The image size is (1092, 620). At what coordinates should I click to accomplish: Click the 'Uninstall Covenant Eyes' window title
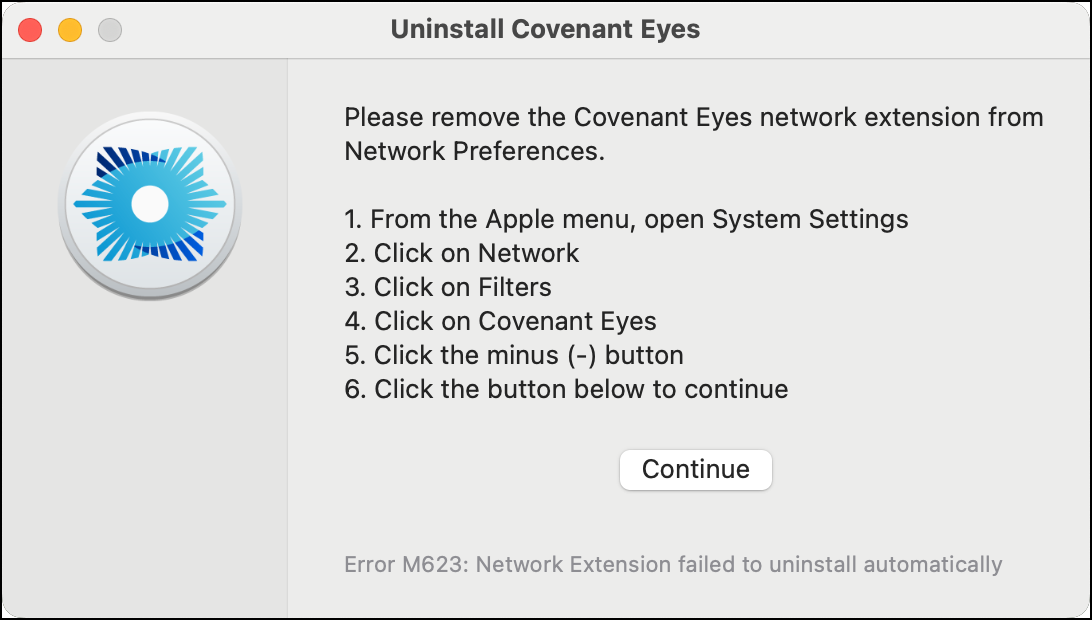(x=545, y=29)
